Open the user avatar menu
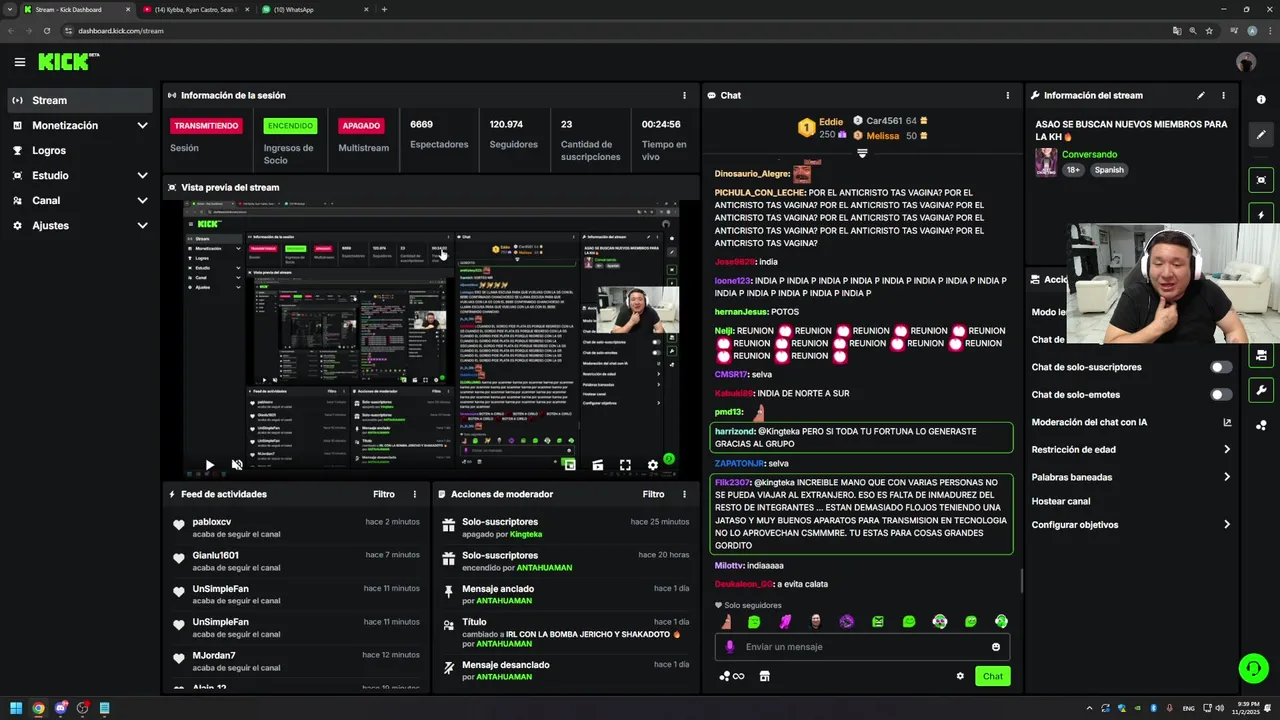 click(x=1246, y=62)
